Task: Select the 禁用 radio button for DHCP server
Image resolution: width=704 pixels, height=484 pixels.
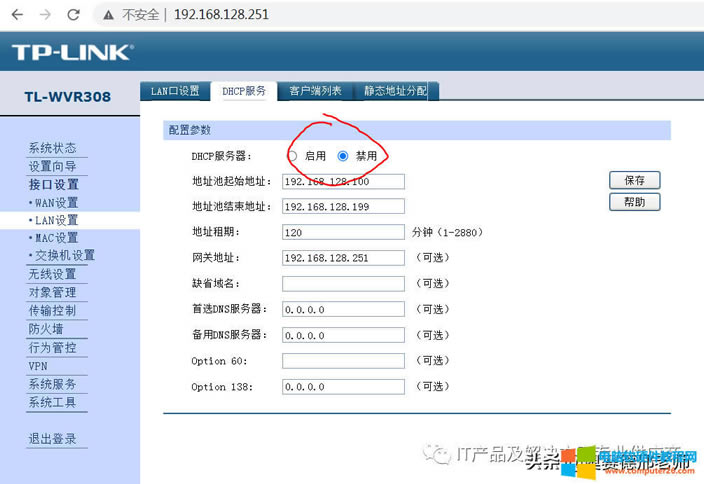Action: [x=343, y=156]
